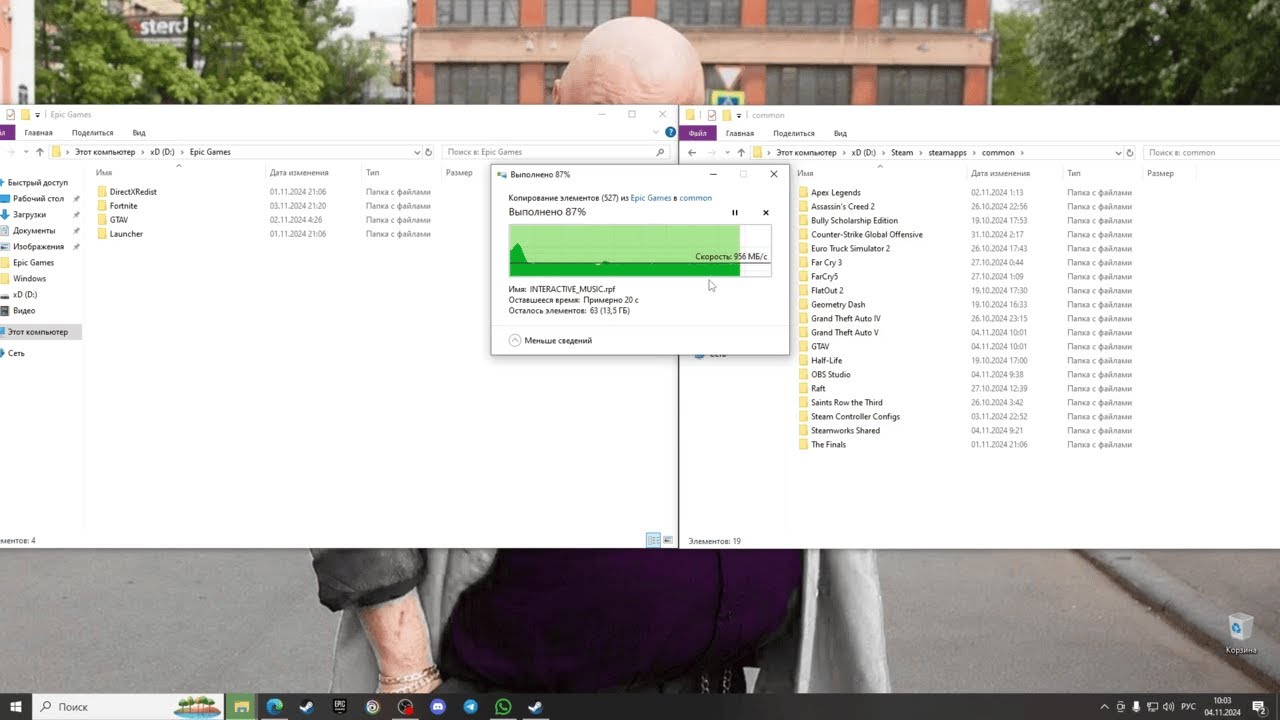Open Microsoft Edge from the taskbar
The height and width of the screenshot is (720, 1280).
273,706
